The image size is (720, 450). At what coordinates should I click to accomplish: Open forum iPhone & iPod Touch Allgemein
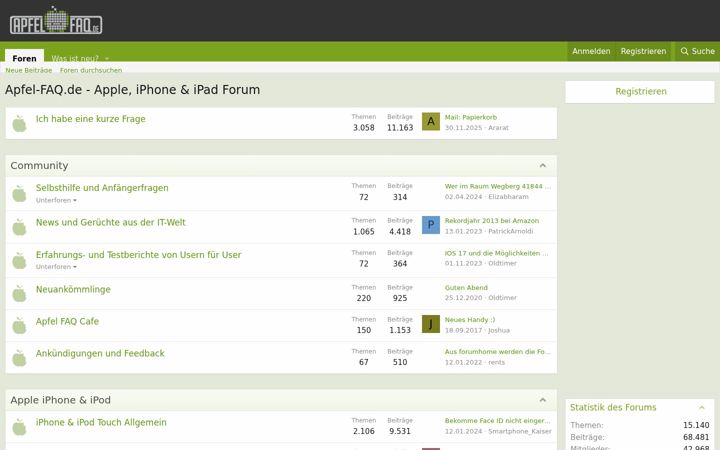pos(101,422)
